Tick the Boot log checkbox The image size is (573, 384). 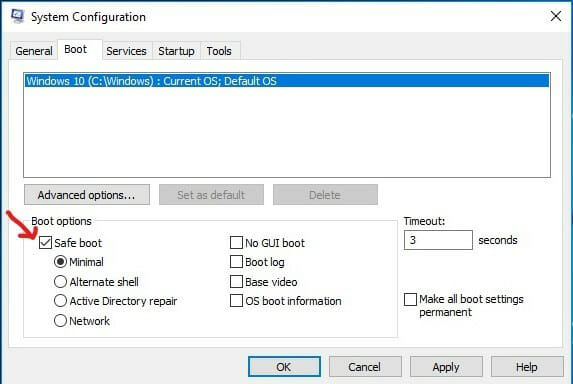(x=236, y=262)
